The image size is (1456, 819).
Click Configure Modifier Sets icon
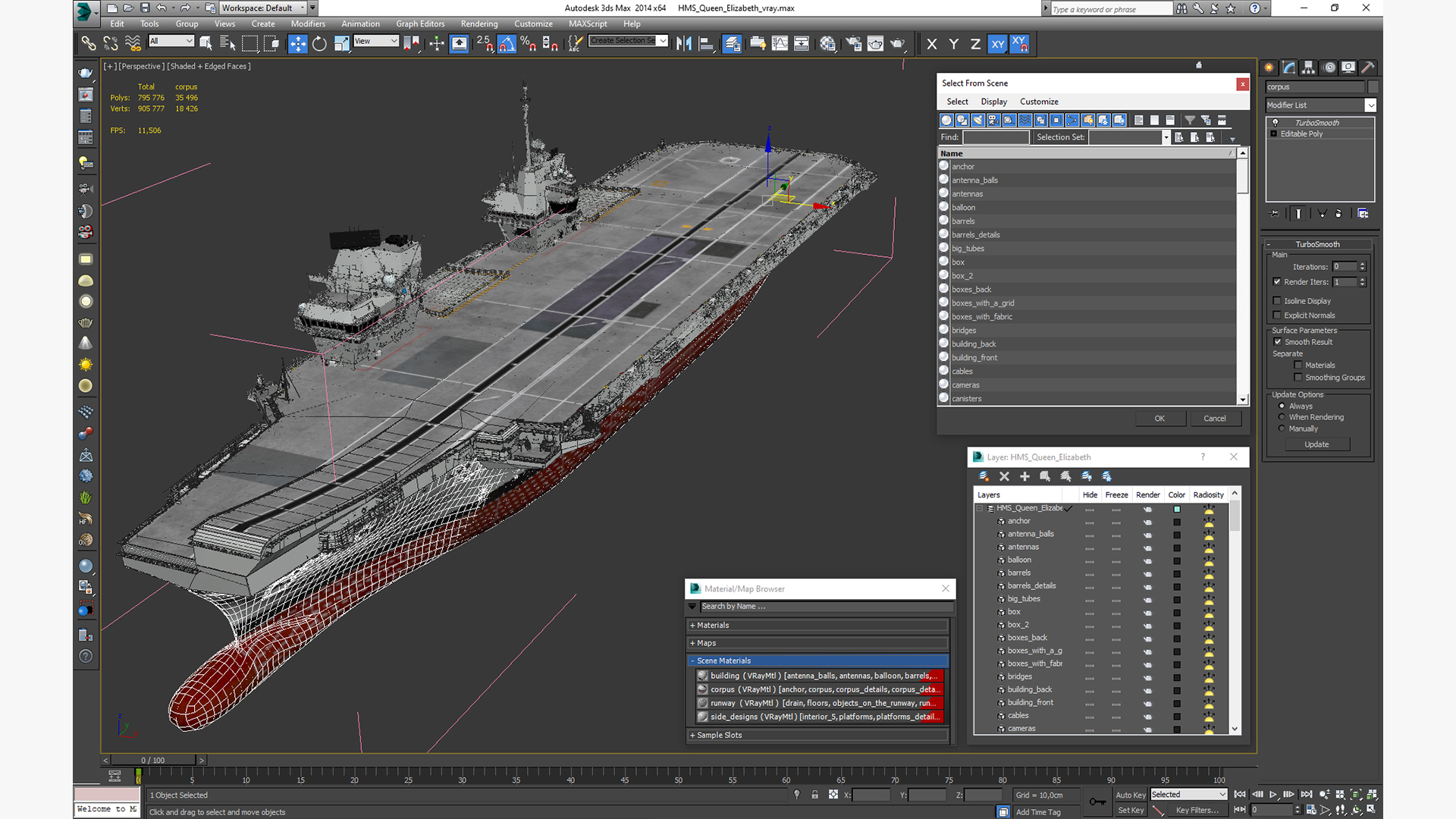[1363, 214]
